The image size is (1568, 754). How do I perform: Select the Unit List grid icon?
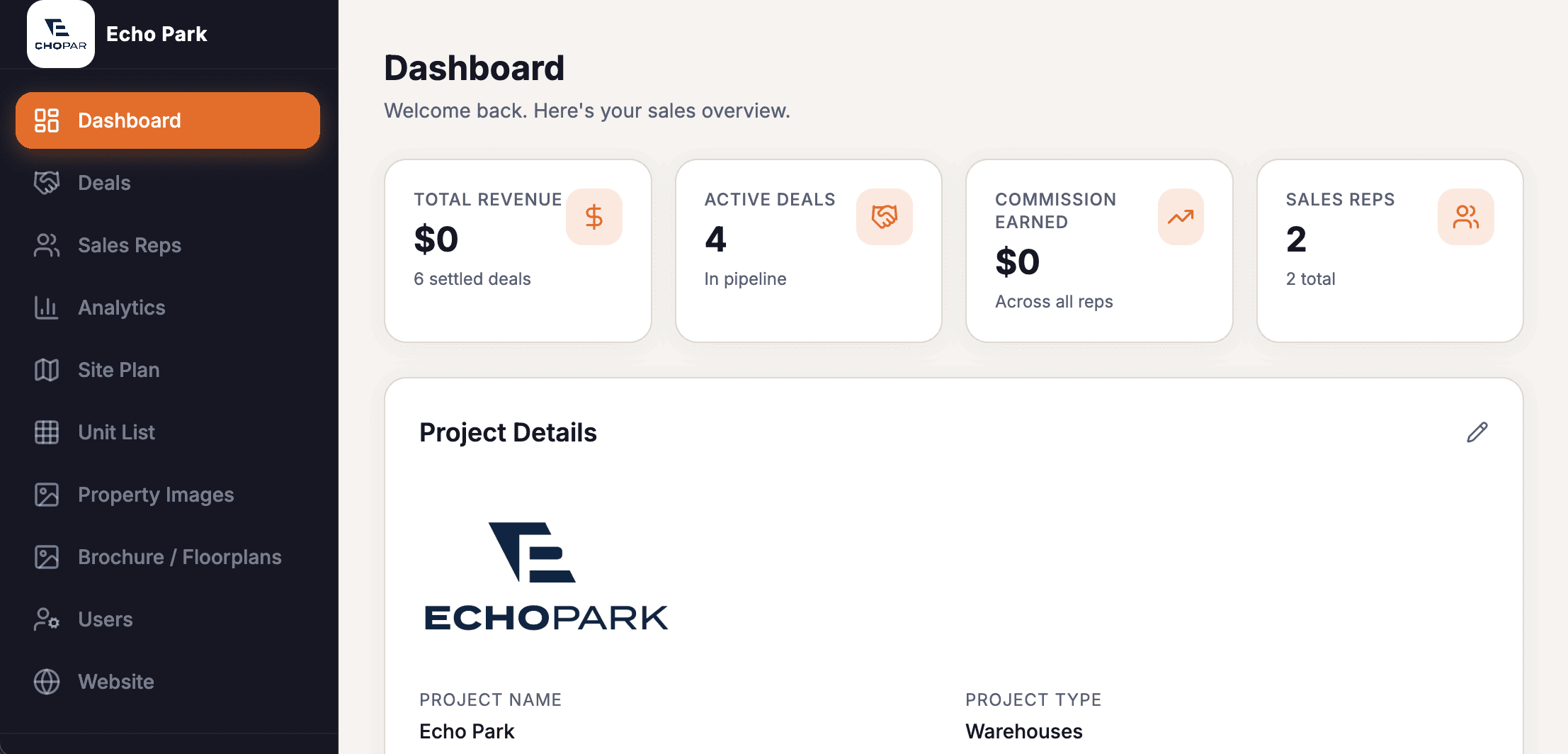(47, 432)
